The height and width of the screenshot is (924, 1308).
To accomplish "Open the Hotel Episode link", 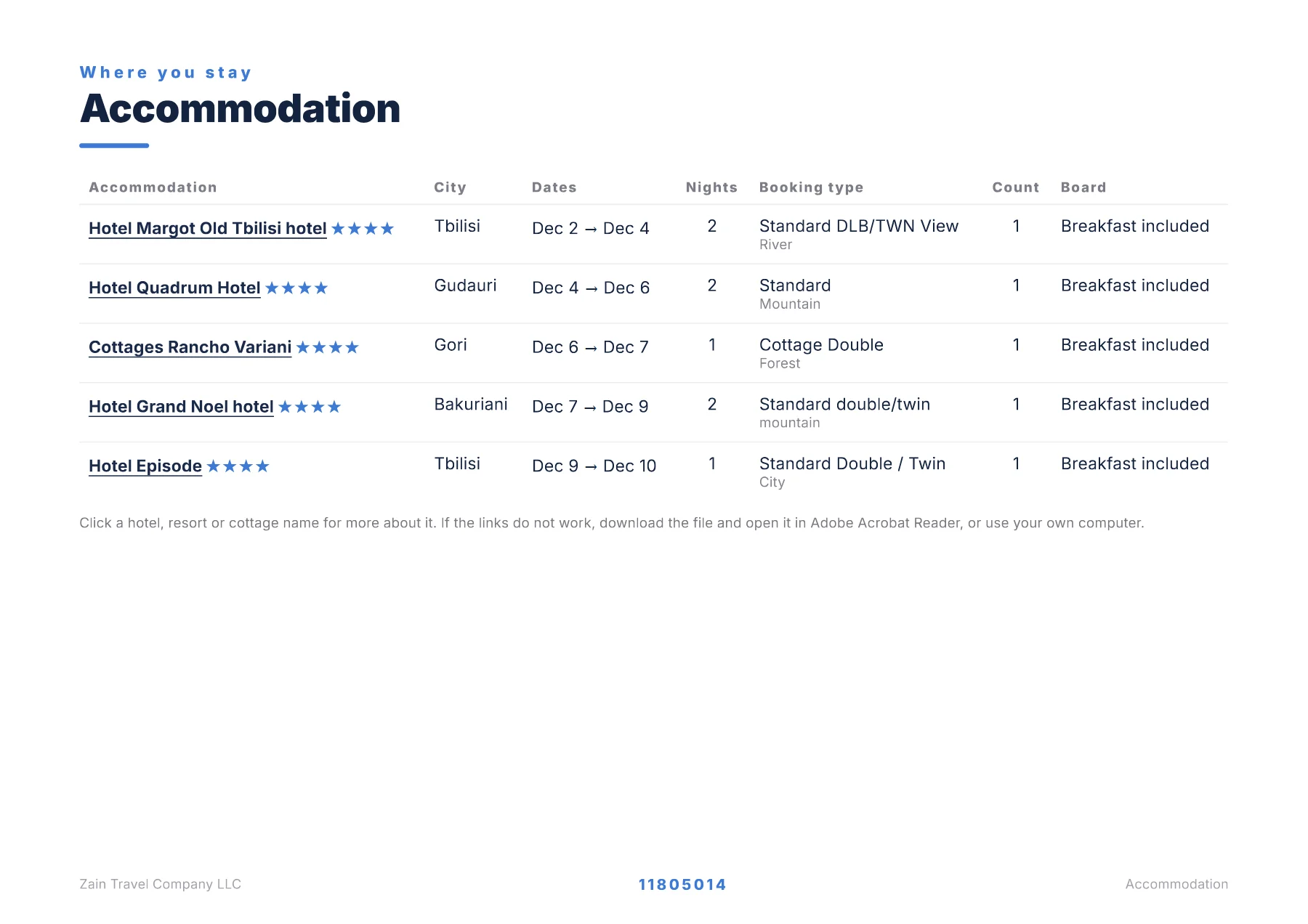I will click(145, 466).
